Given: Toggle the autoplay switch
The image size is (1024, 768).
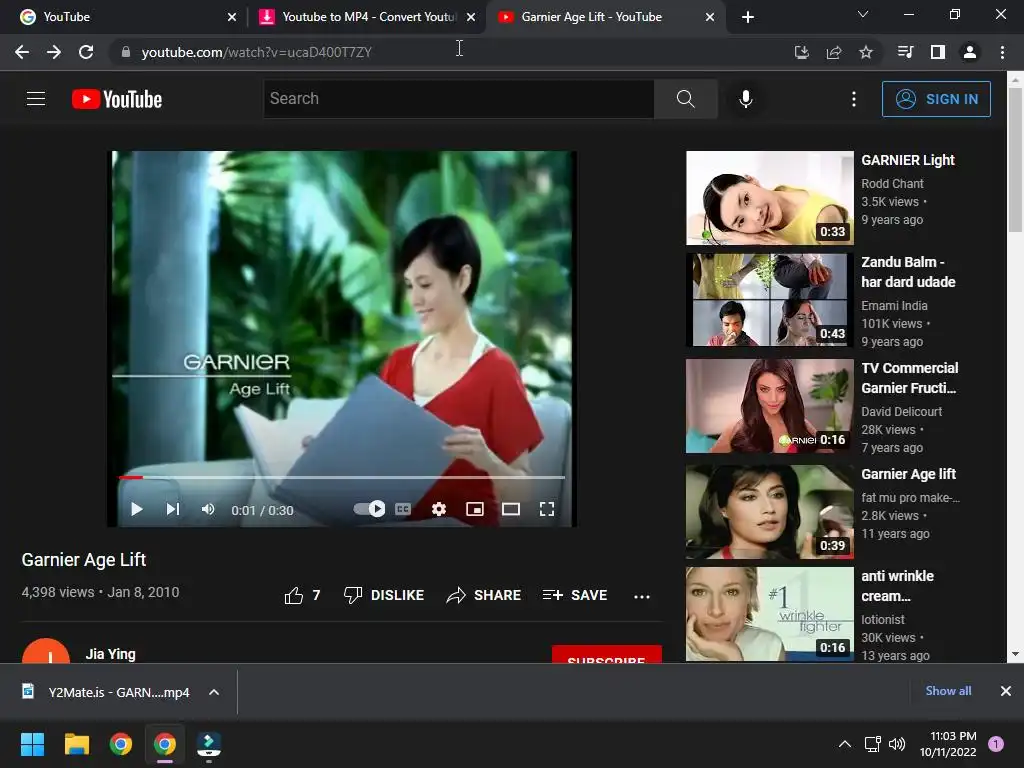Looking at the screenshot, I should coord(369,509).
